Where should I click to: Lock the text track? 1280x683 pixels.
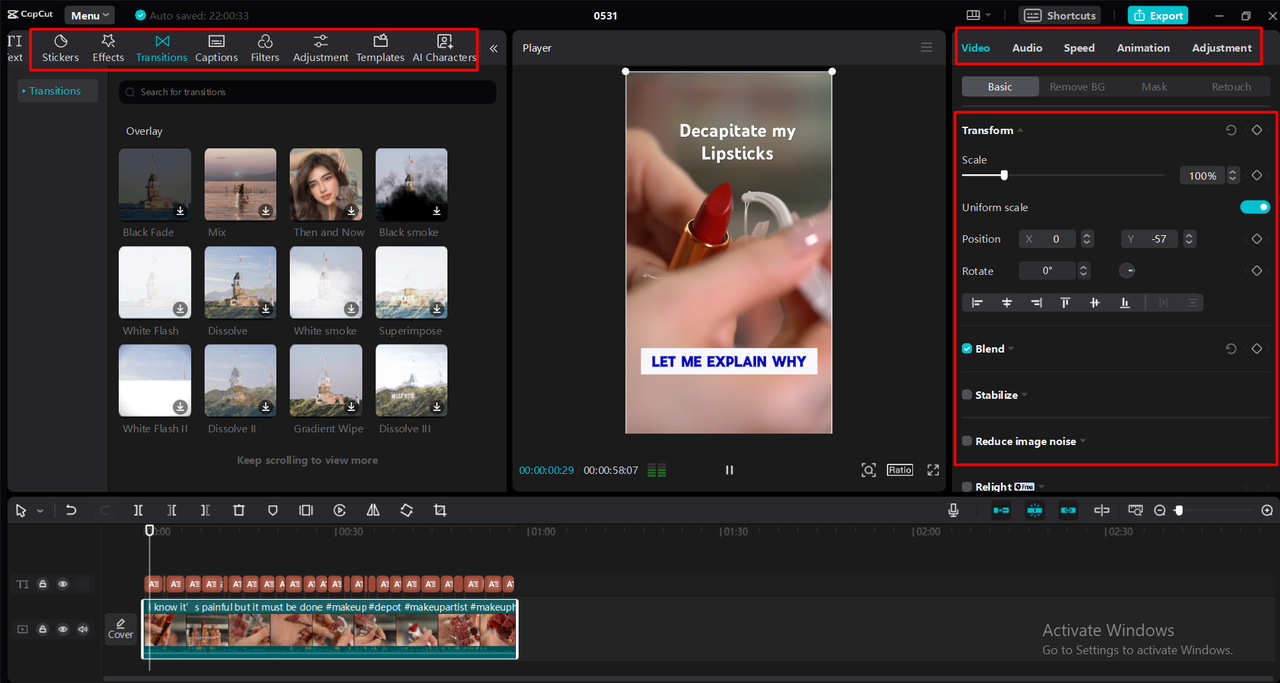coord(43,584)
